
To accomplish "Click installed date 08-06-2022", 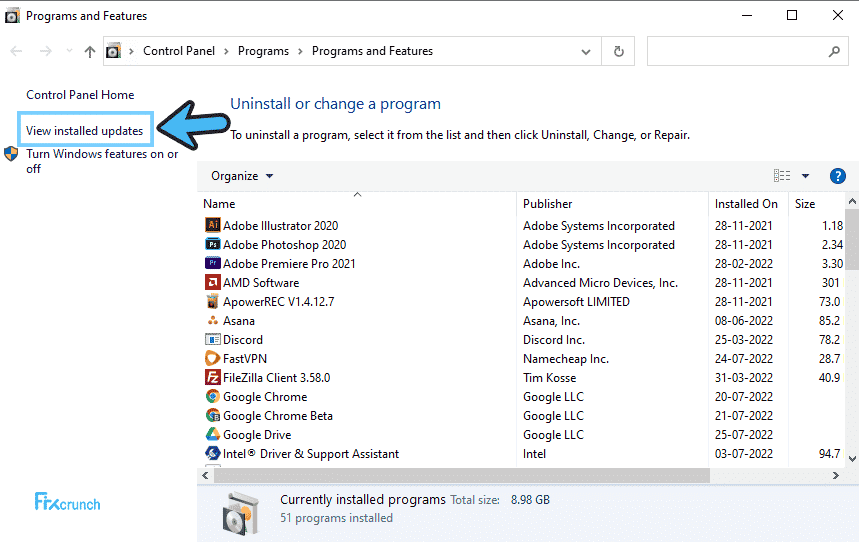I will pyautogui.click(x=743, y=321).
